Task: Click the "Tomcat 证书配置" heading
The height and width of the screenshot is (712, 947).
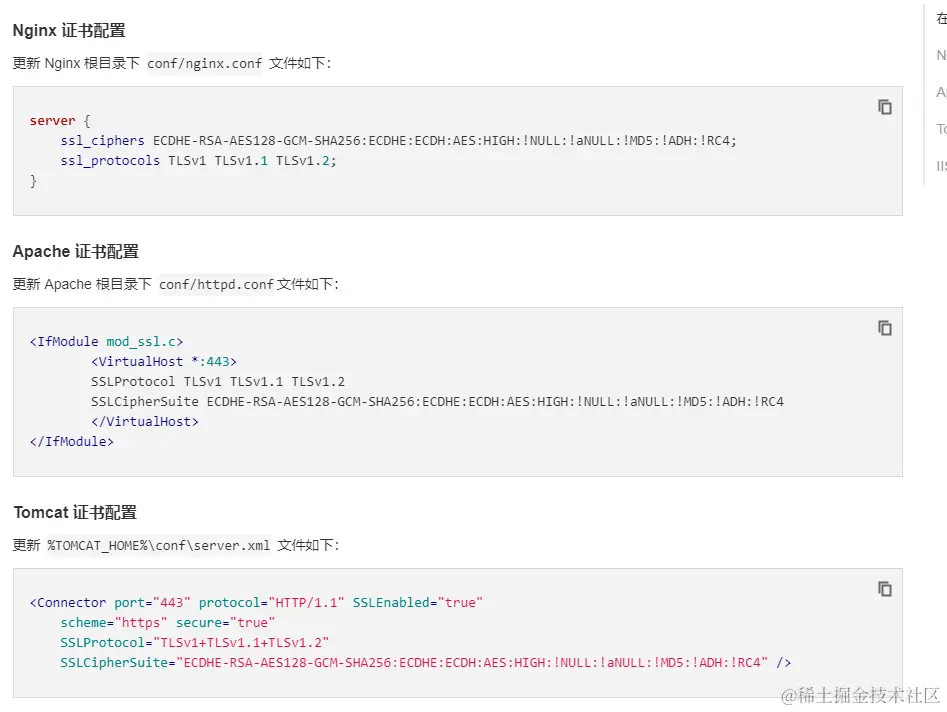Action: point(75,512)
